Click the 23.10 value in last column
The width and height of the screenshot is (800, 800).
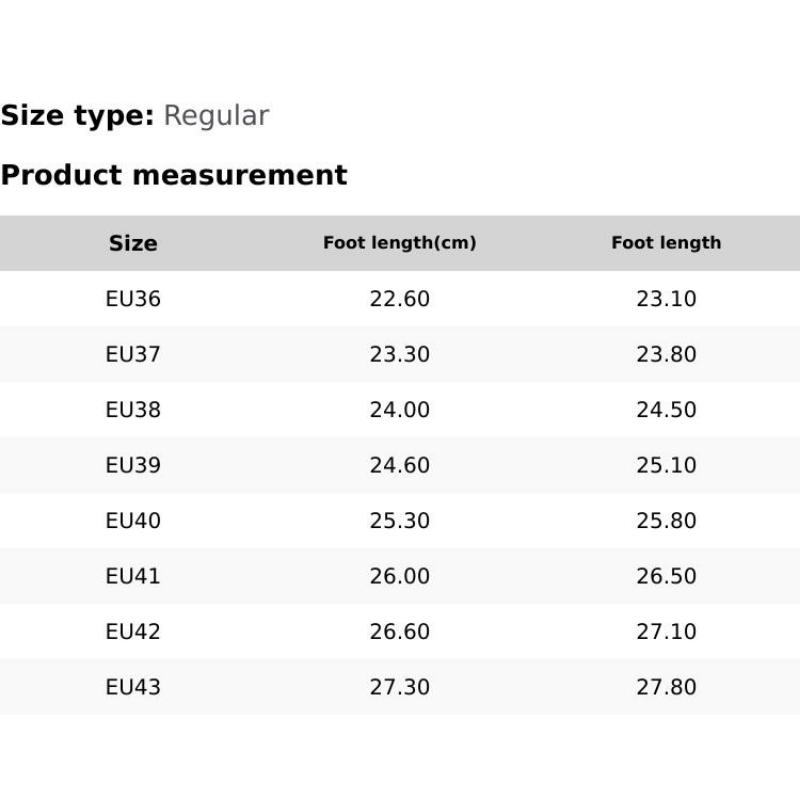tap(666, 299)
